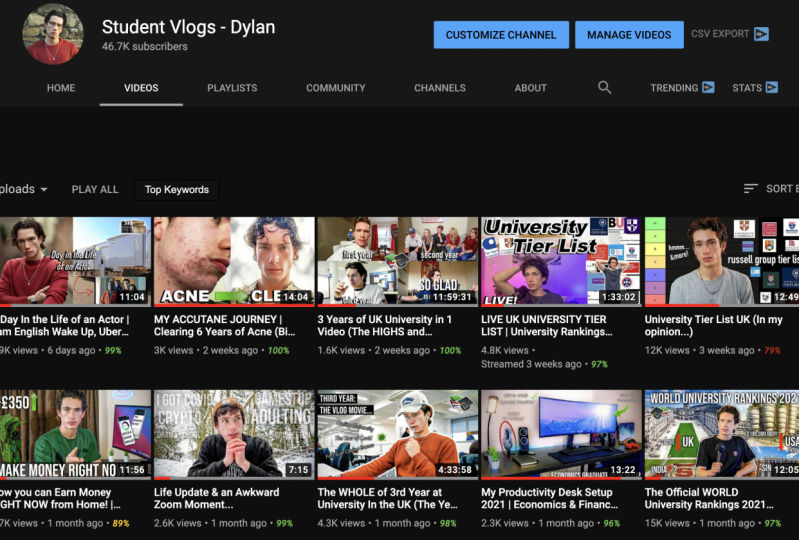This screenshot has width=799, height=540.
Task: Open the Live UK University Tier List thumbnail
Action: coord(560,261)
